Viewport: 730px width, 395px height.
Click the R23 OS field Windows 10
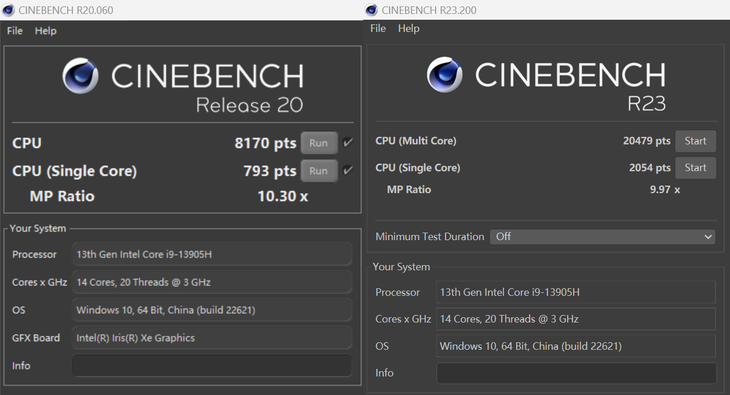(576, 346)
